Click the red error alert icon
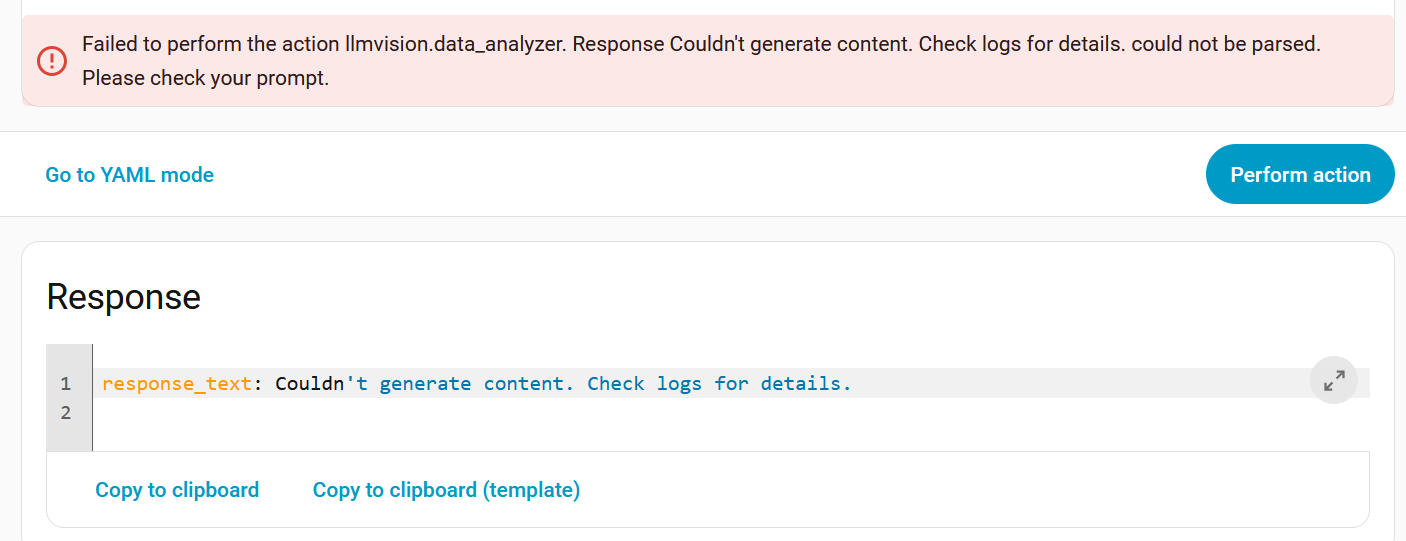 [51, 61]
